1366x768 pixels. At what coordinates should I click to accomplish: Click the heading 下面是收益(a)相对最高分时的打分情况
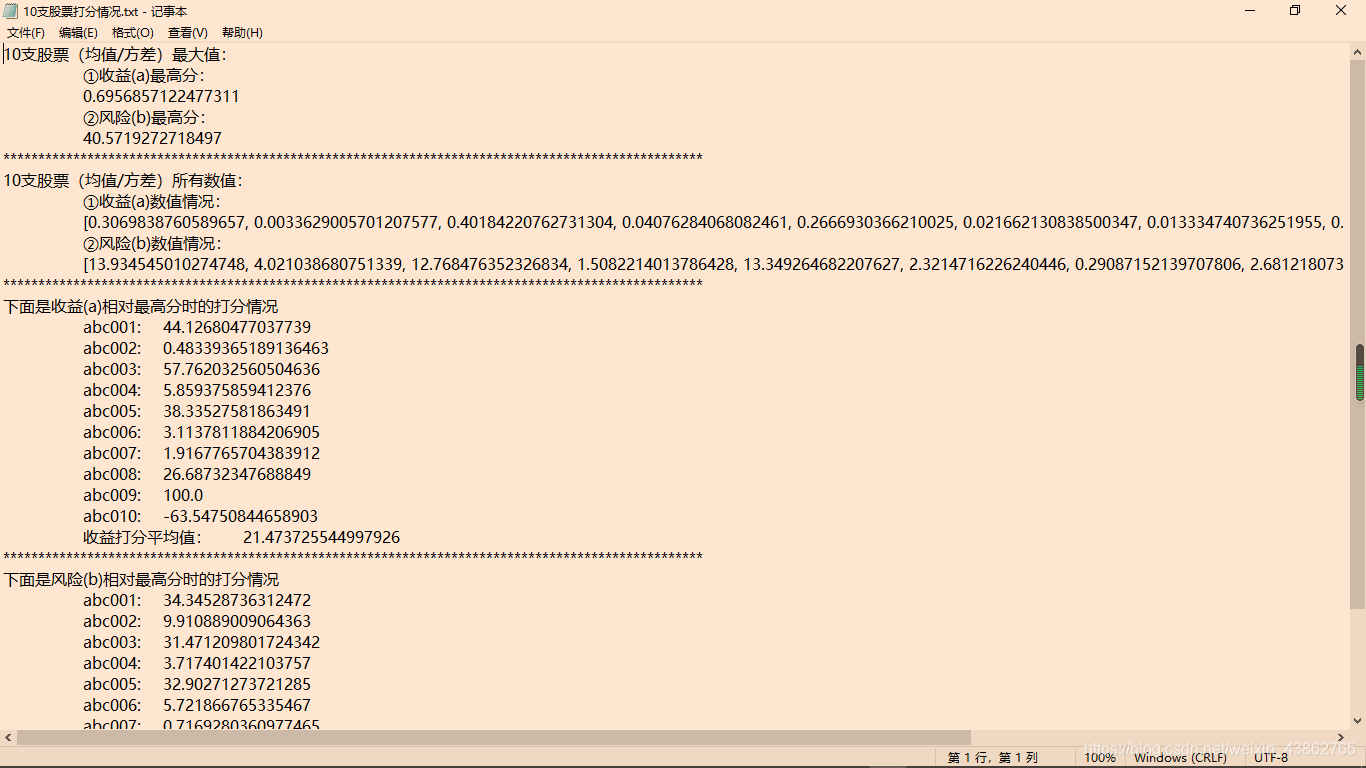pyautogui.click(x=141, y=307)
